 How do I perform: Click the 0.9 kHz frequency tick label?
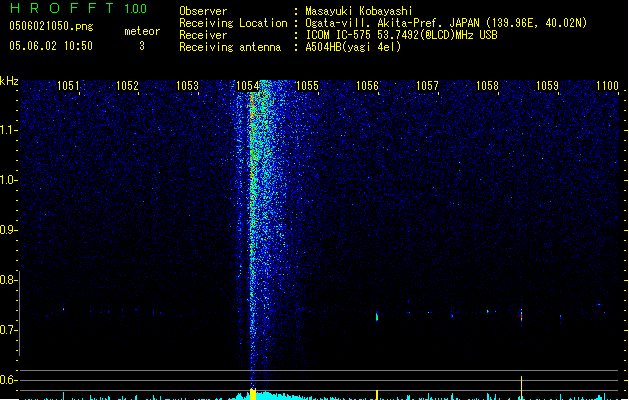(x=8, y=230)
